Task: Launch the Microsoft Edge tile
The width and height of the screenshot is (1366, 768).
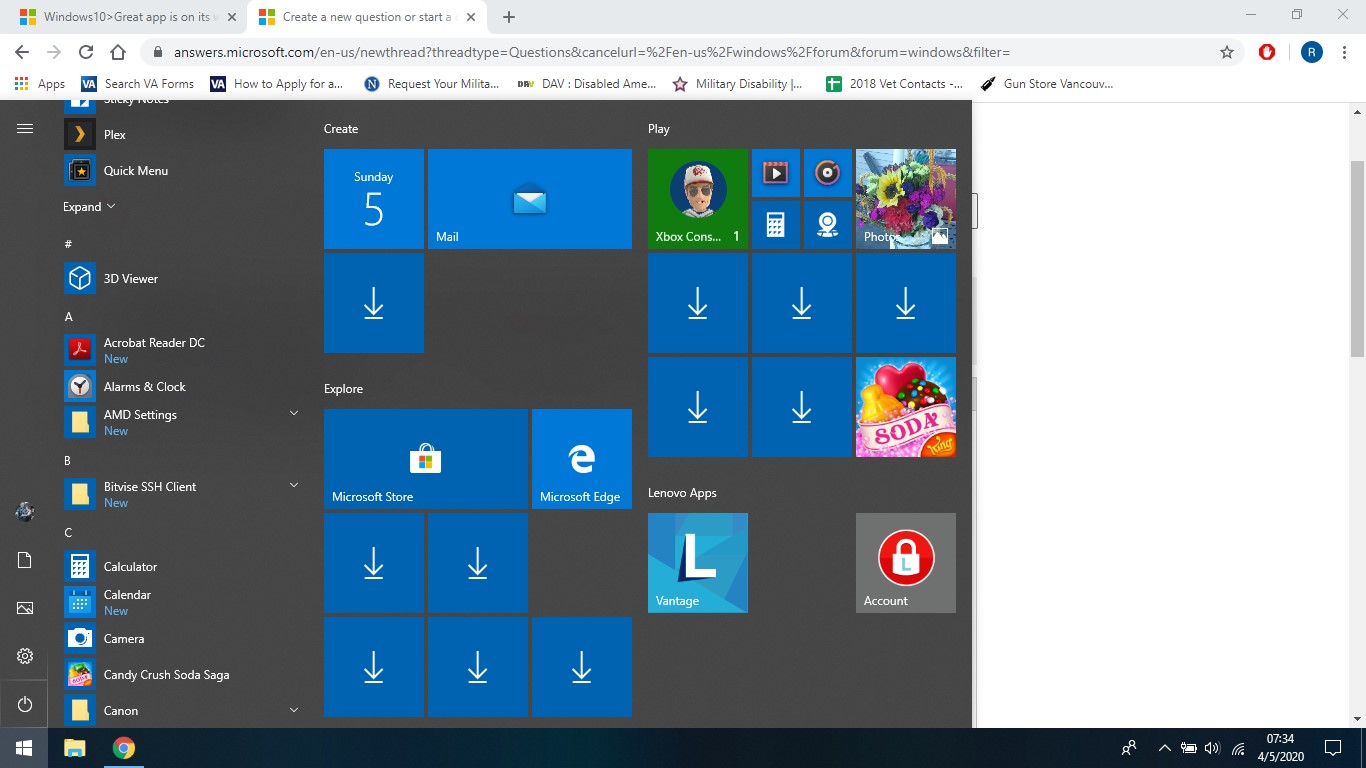Action: [582, 459]
